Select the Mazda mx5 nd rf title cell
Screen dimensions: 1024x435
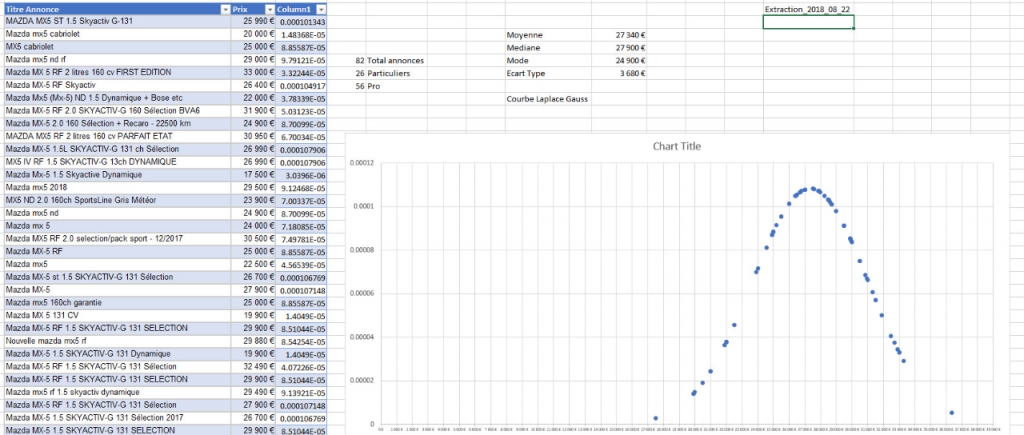[x=117, y=59]
